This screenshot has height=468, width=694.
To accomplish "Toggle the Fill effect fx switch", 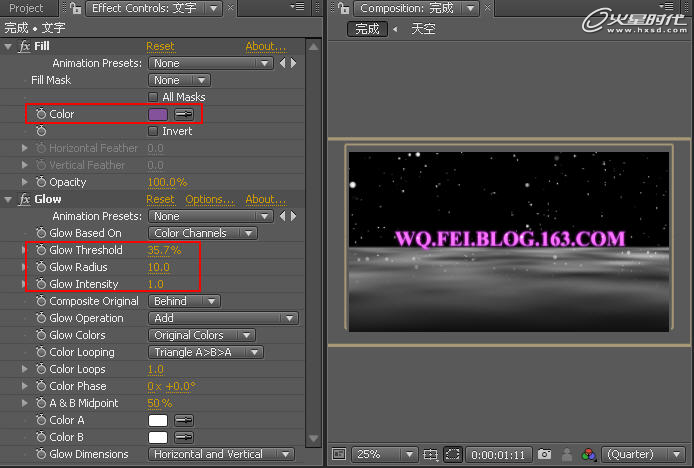I will click(x=24, y=46).
